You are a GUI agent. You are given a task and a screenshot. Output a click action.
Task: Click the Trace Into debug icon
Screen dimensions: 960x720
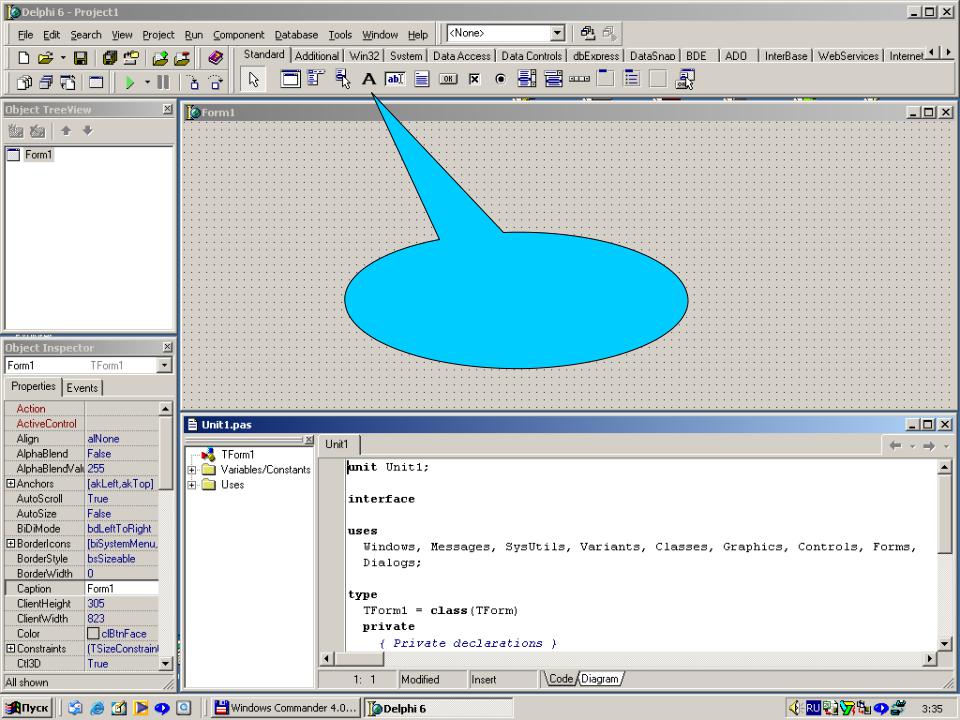click(193, 82)
